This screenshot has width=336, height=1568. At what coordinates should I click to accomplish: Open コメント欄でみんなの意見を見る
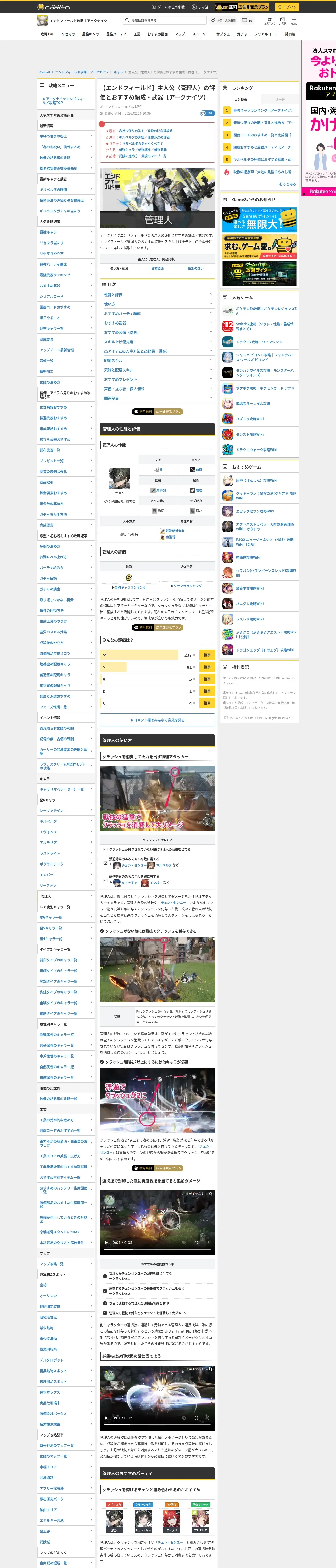[x=157, y=720]
